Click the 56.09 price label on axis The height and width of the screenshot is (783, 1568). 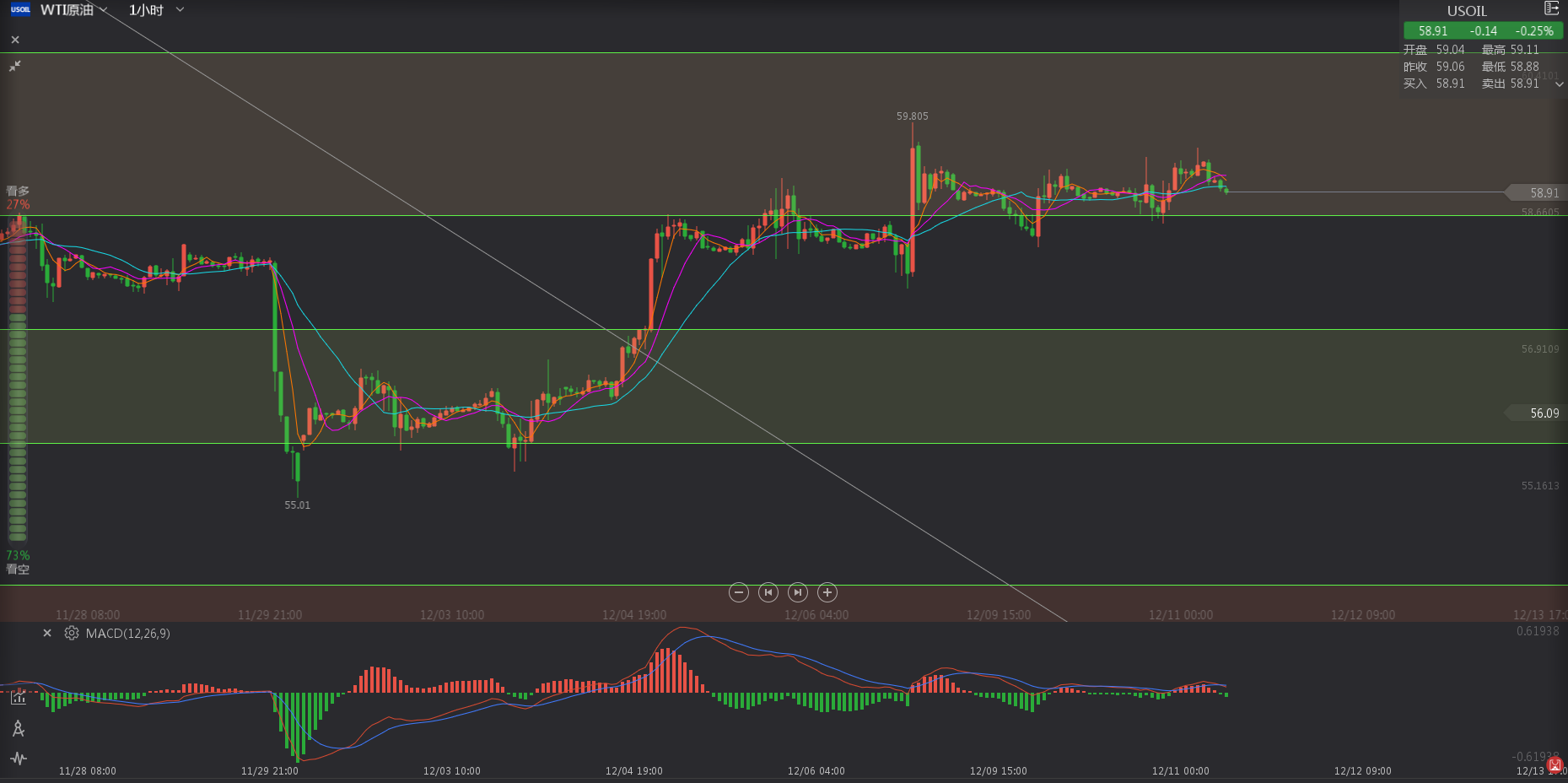click(1544, 413)
